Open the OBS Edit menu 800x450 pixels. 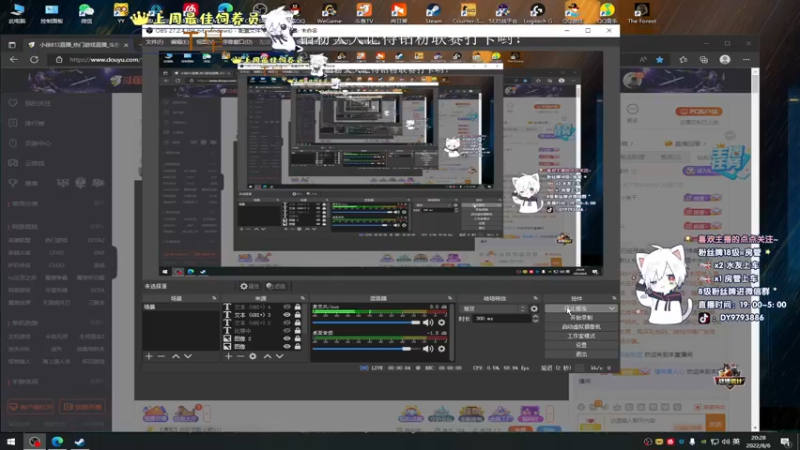pyautogui.click(x=179, y=42)
